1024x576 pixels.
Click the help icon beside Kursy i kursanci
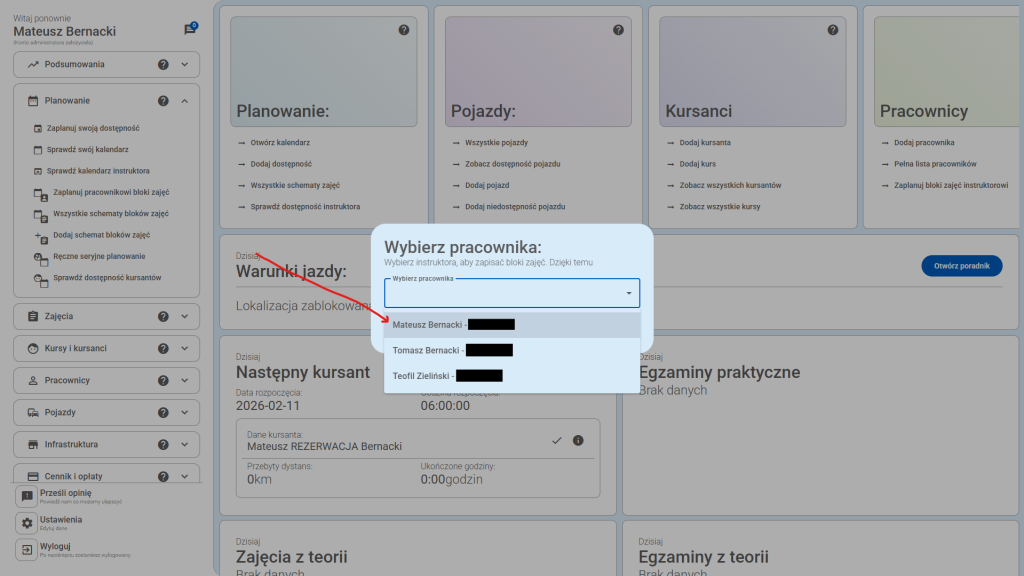click(x=162, y=348)
